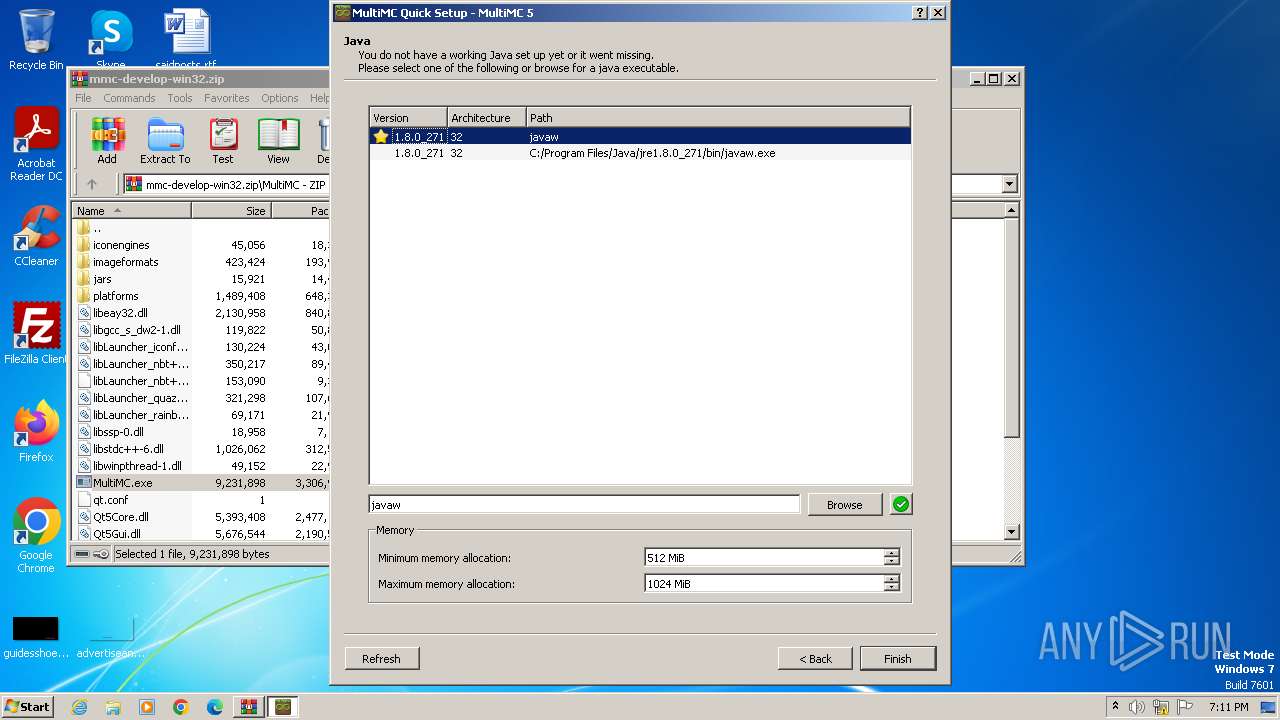
Task: Click minimum memory allocation field
Action: click(765, 558)
